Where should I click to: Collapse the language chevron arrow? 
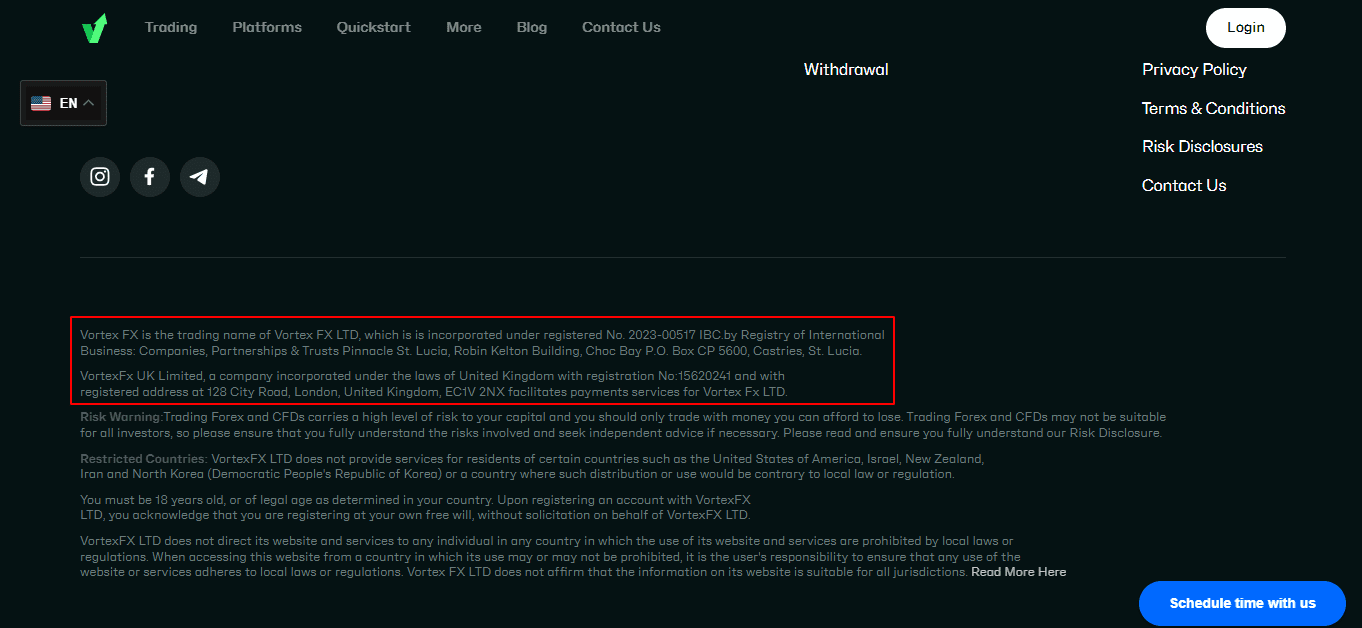click(x=87, y=102)
